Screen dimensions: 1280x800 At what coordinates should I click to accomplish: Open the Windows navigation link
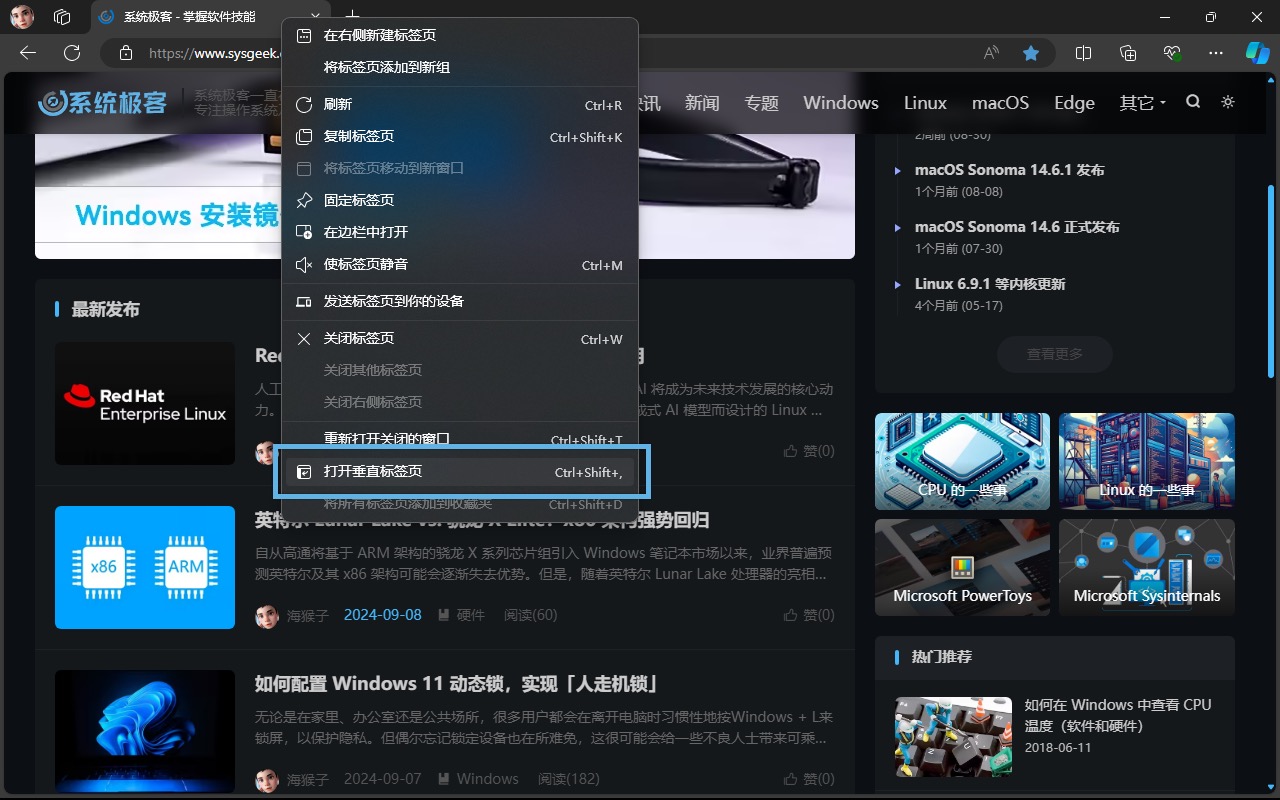point(841,102)
